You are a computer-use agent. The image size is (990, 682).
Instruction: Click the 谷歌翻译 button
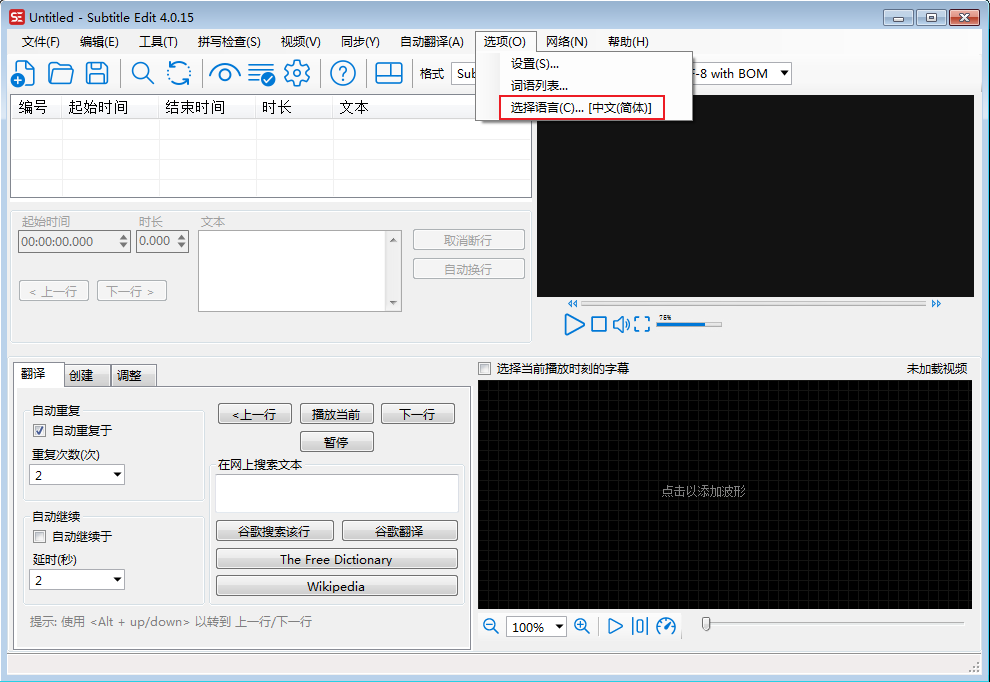click(400, 531)
